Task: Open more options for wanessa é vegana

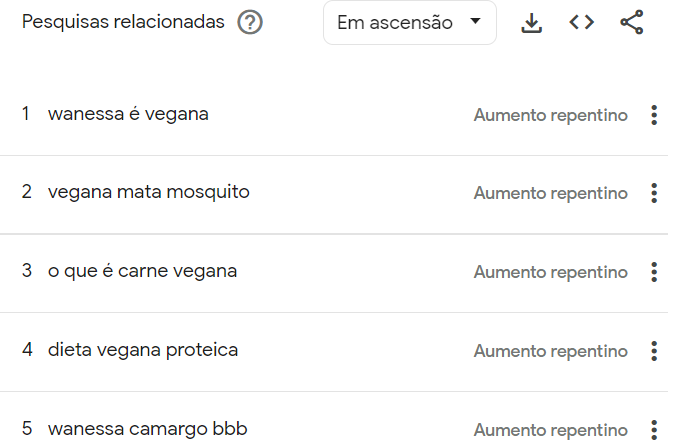Action: click(654, 115)
